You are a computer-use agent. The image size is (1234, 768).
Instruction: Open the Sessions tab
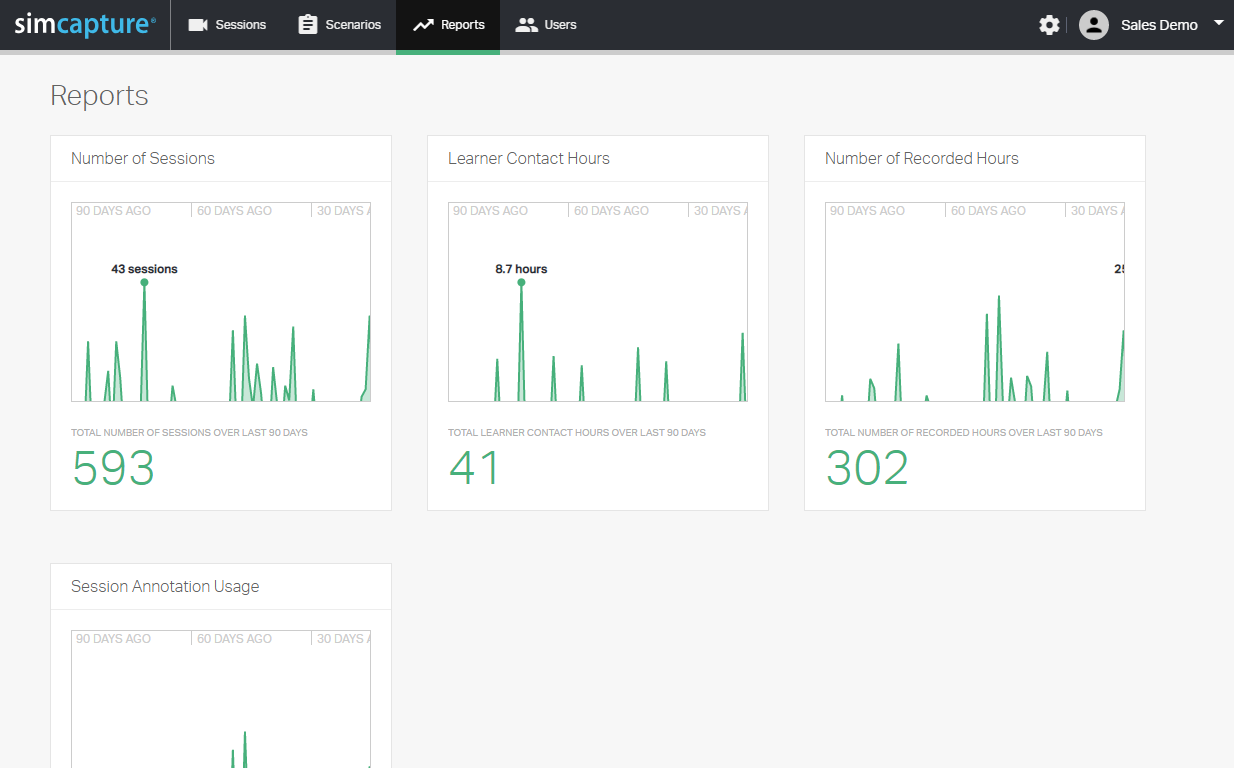pos(241,25)
